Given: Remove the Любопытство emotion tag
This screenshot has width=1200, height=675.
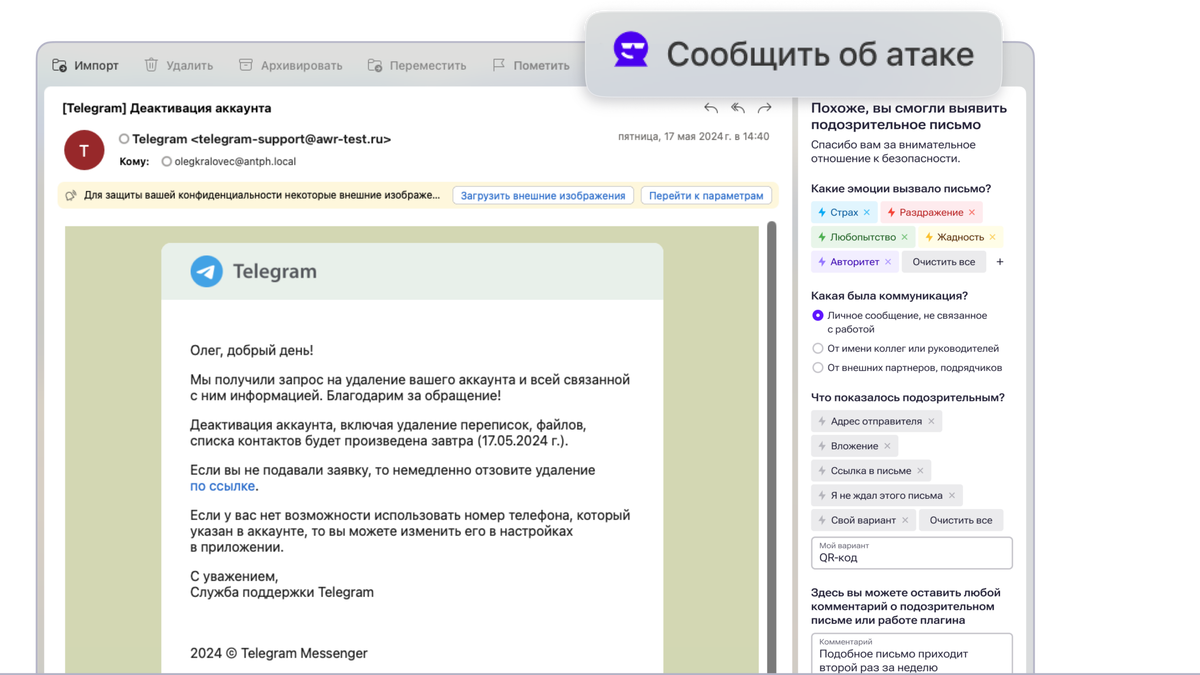Looking at the screenshot, I should click(905, 237).
